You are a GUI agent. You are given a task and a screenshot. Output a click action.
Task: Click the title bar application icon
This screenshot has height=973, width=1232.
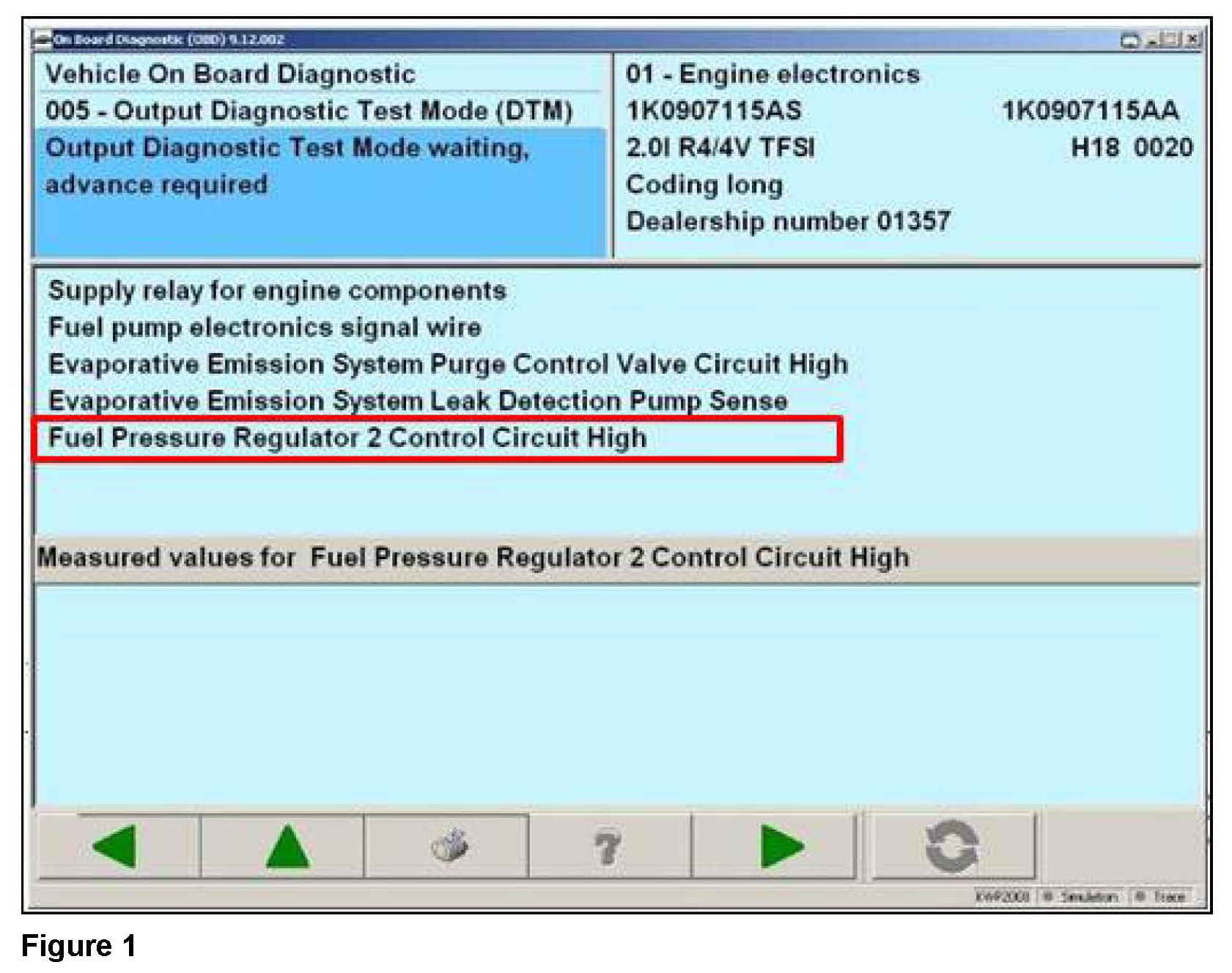43,40
